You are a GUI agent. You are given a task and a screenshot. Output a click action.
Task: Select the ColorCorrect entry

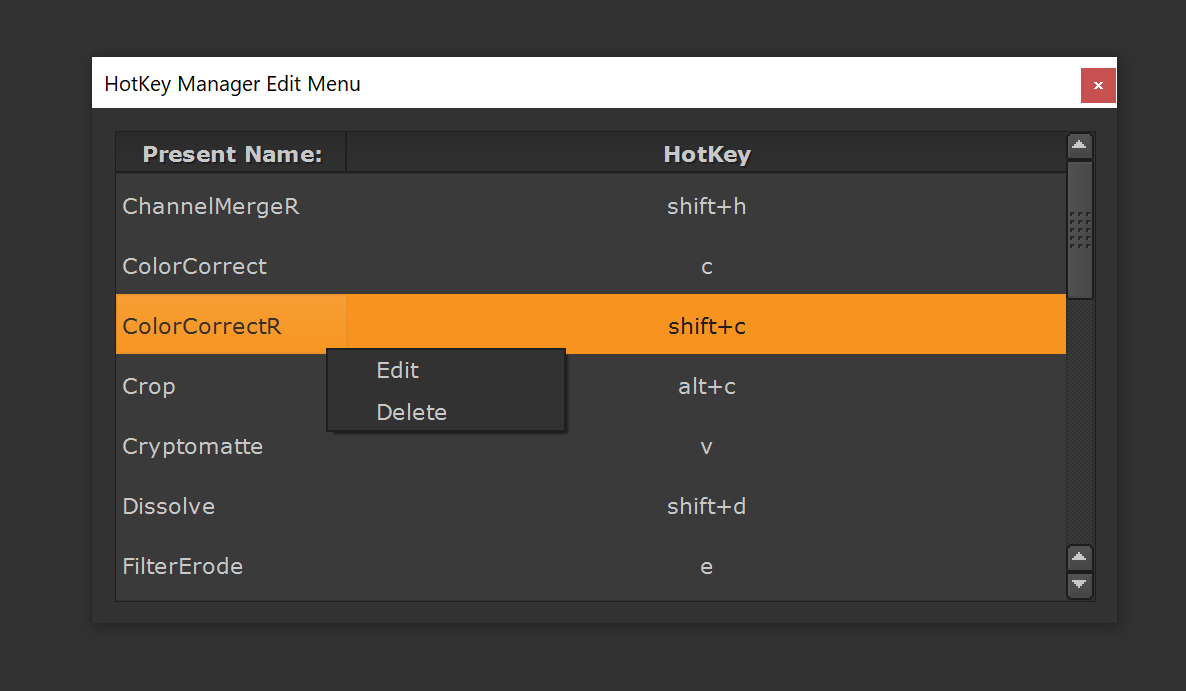tap(194, 266)
